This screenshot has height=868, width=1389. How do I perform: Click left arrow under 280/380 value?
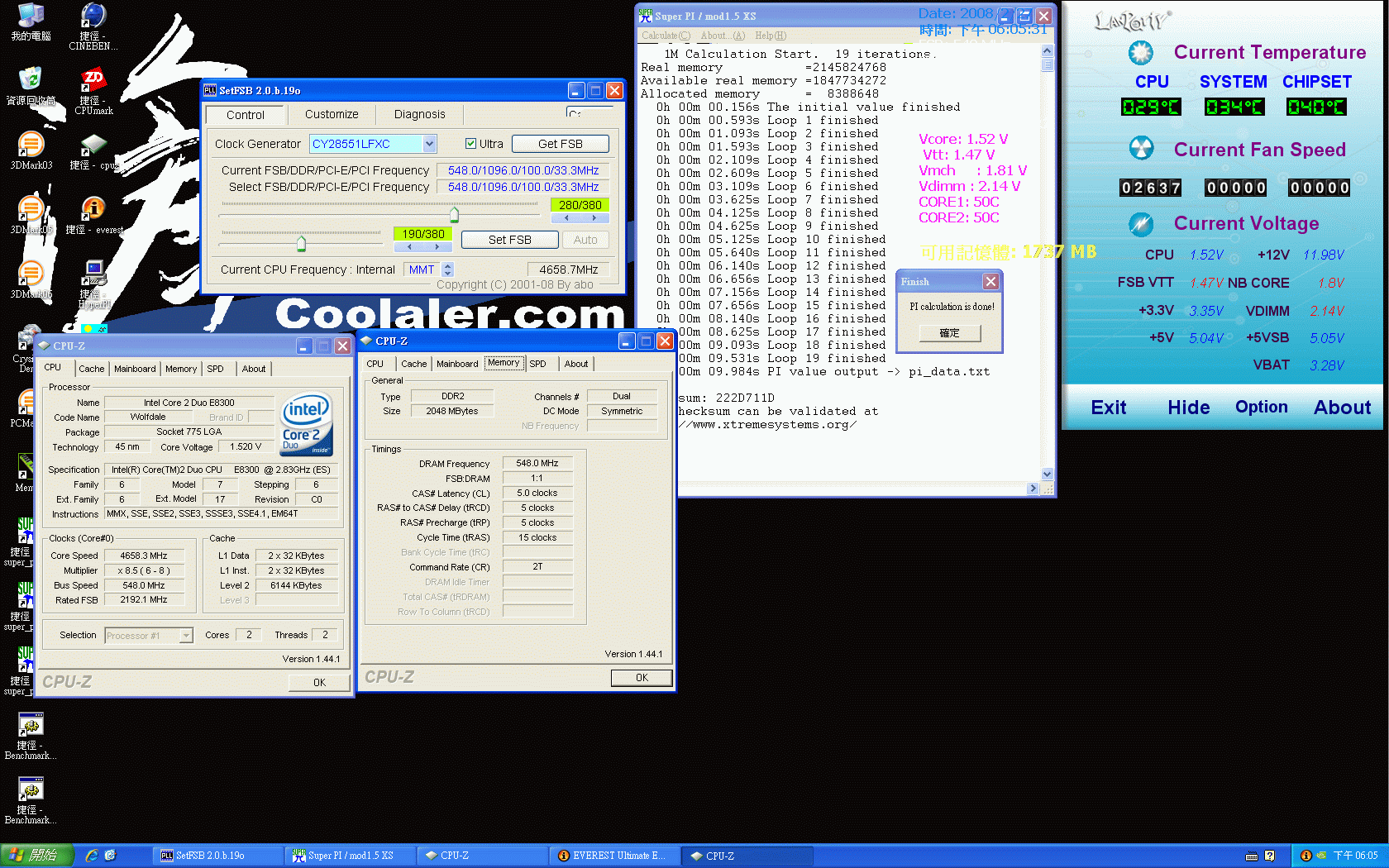click(566, 217)
